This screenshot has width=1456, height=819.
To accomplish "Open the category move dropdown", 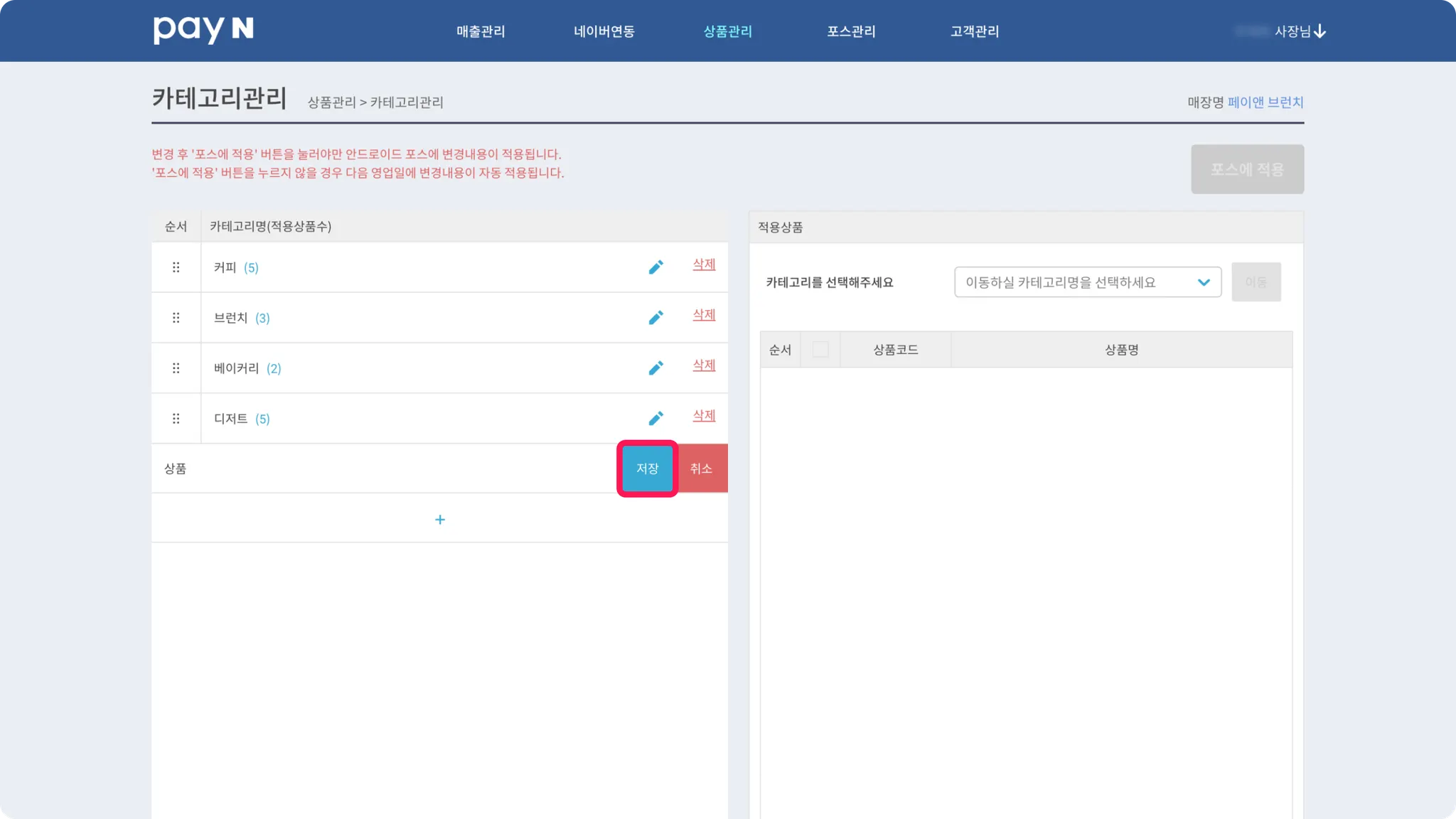I will tap(1087, 282).
